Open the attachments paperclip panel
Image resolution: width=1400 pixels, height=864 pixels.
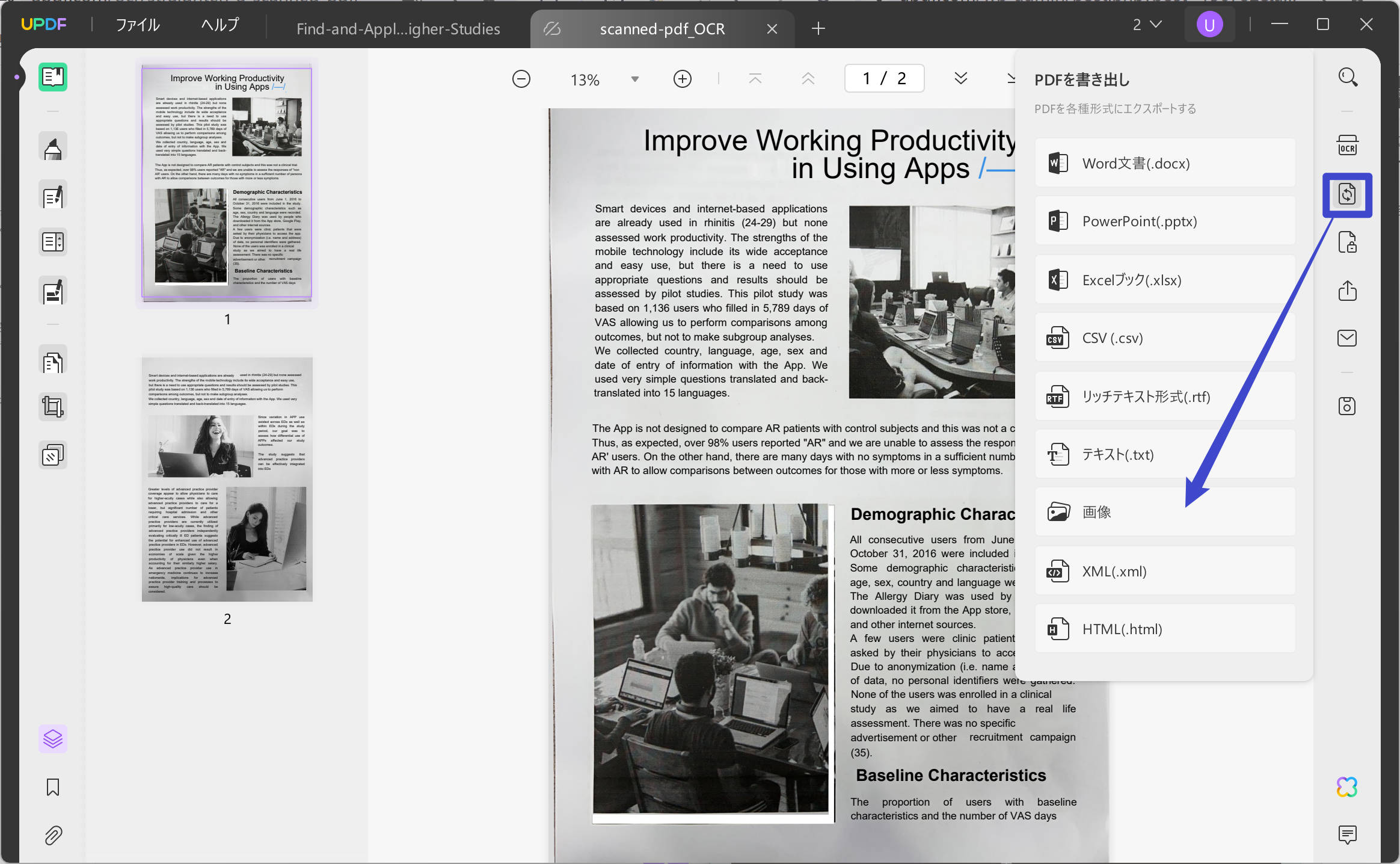click(53, 835)
